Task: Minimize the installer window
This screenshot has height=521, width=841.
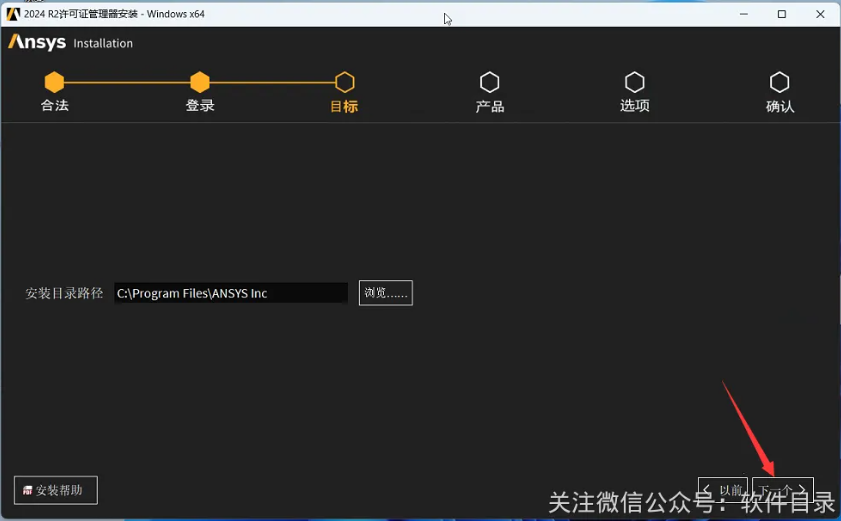Action: (x=743, y=14)
